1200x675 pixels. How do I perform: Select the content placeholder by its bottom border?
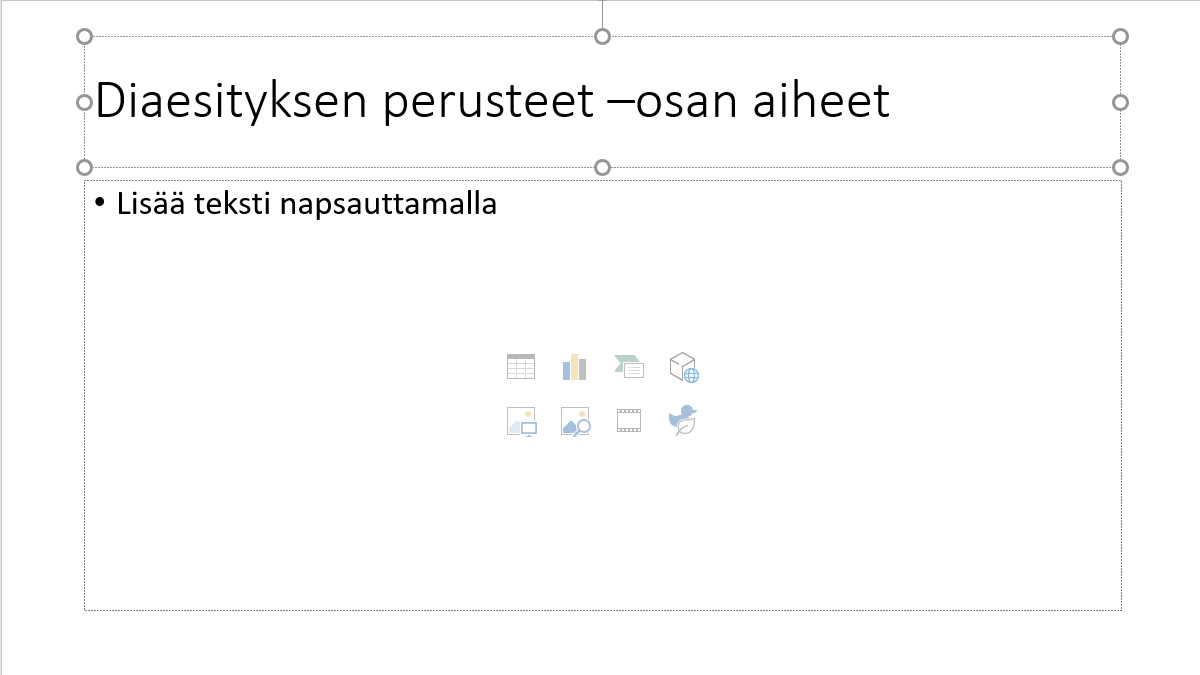pyautogui.click(x=602, y=609)
